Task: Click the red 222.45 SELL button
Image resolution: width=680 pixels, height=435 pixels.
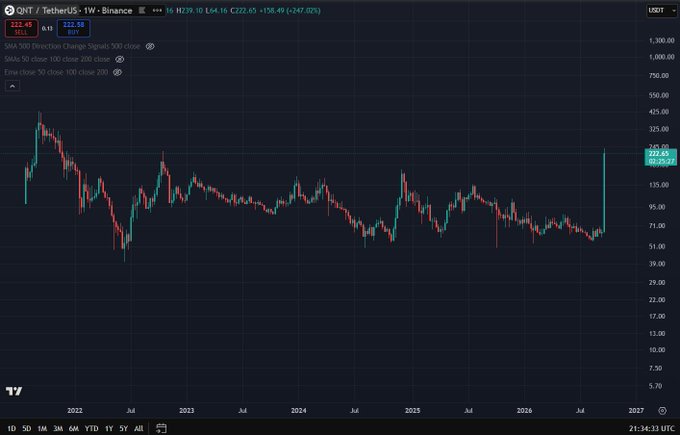Action: (21, 28)
